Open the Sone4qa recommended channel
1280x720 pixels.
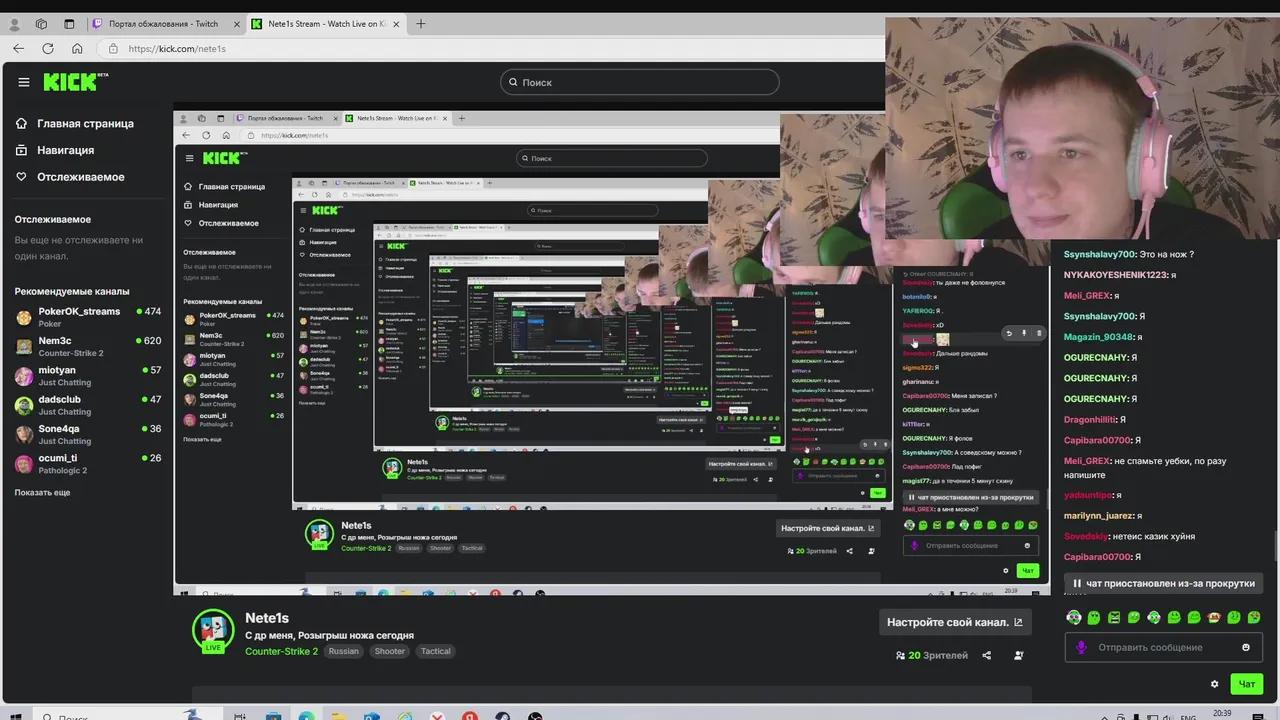[x=88, y=434]
